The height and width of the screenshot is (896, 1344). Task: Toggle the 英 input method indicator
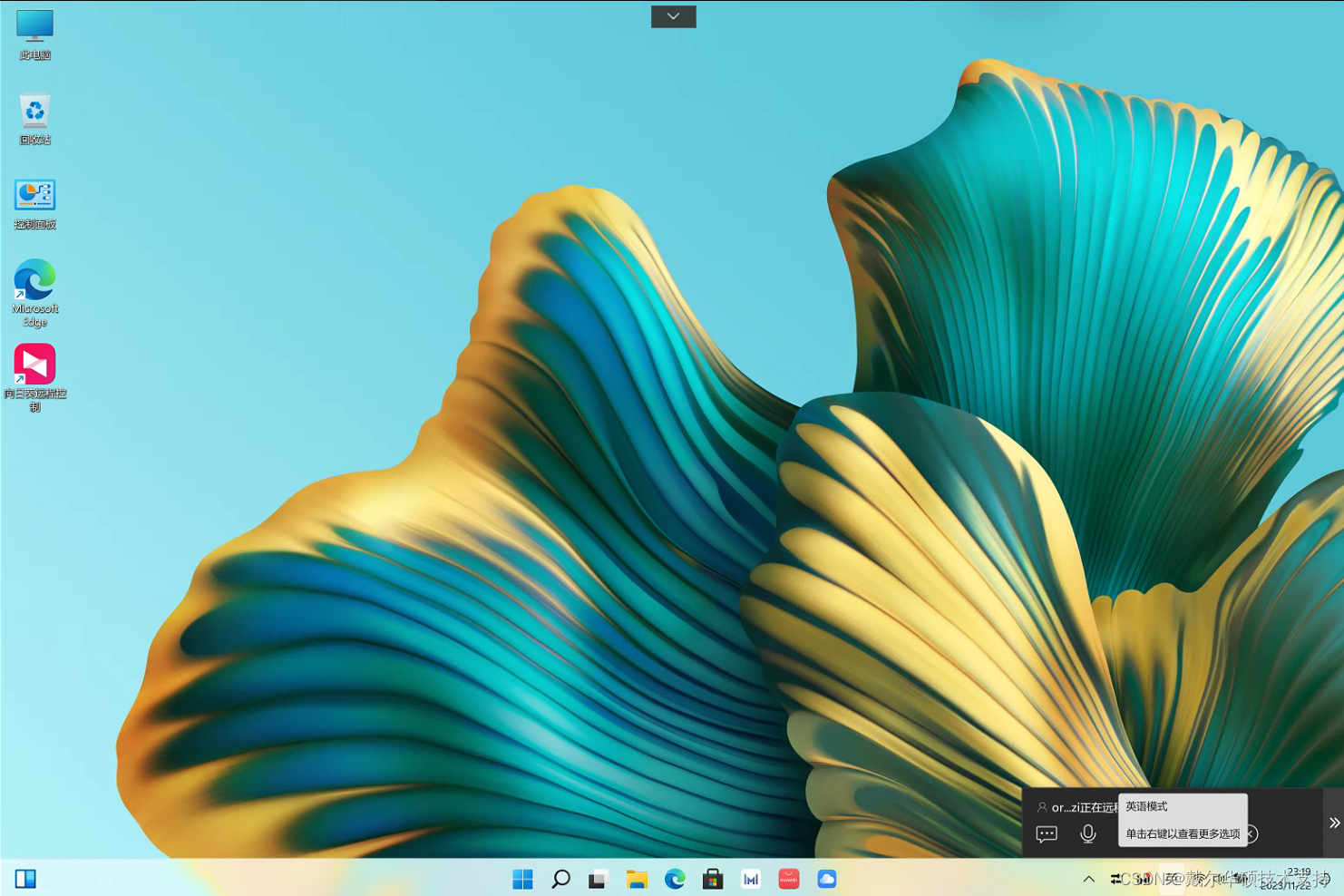pyautogui.click(x=1172, y=878)
